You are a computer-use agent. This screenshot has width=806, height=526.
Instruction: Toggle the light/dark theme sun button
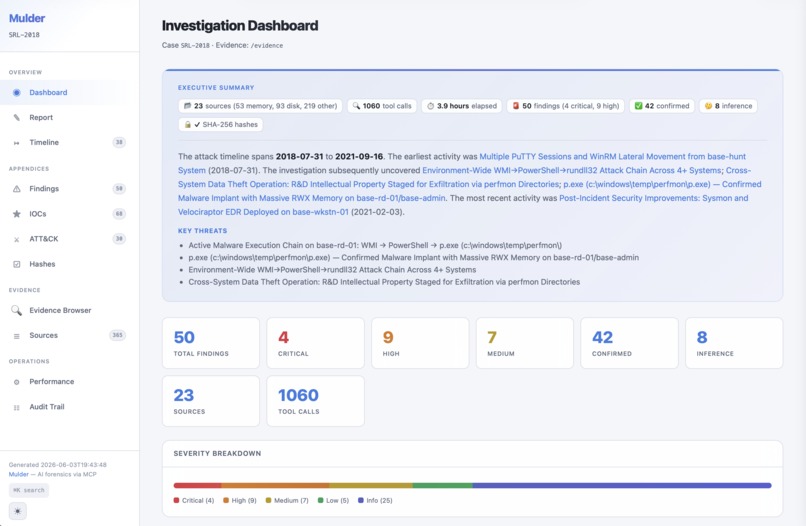point(17,511)
